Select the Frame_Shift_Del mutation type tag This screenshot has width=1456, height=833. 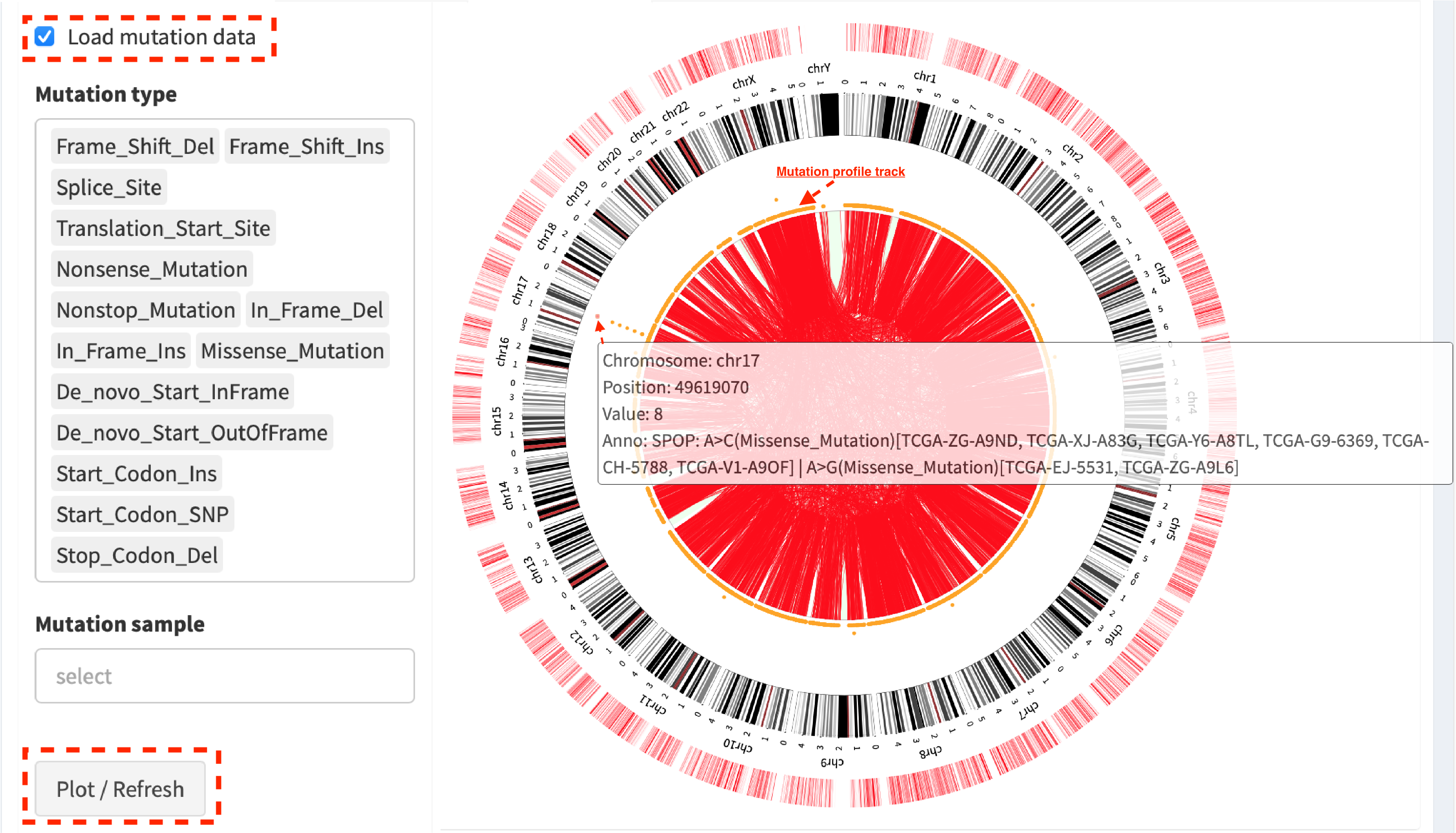[135, 146]
